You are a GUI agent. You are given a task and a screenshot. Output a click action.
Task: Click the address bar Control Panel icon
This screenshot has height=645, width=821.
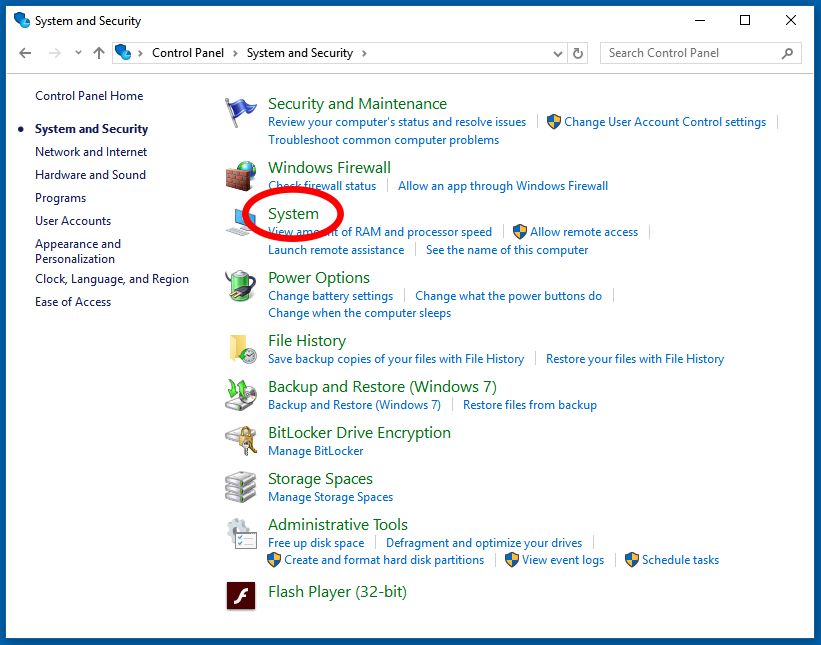(x=123, y=52)
